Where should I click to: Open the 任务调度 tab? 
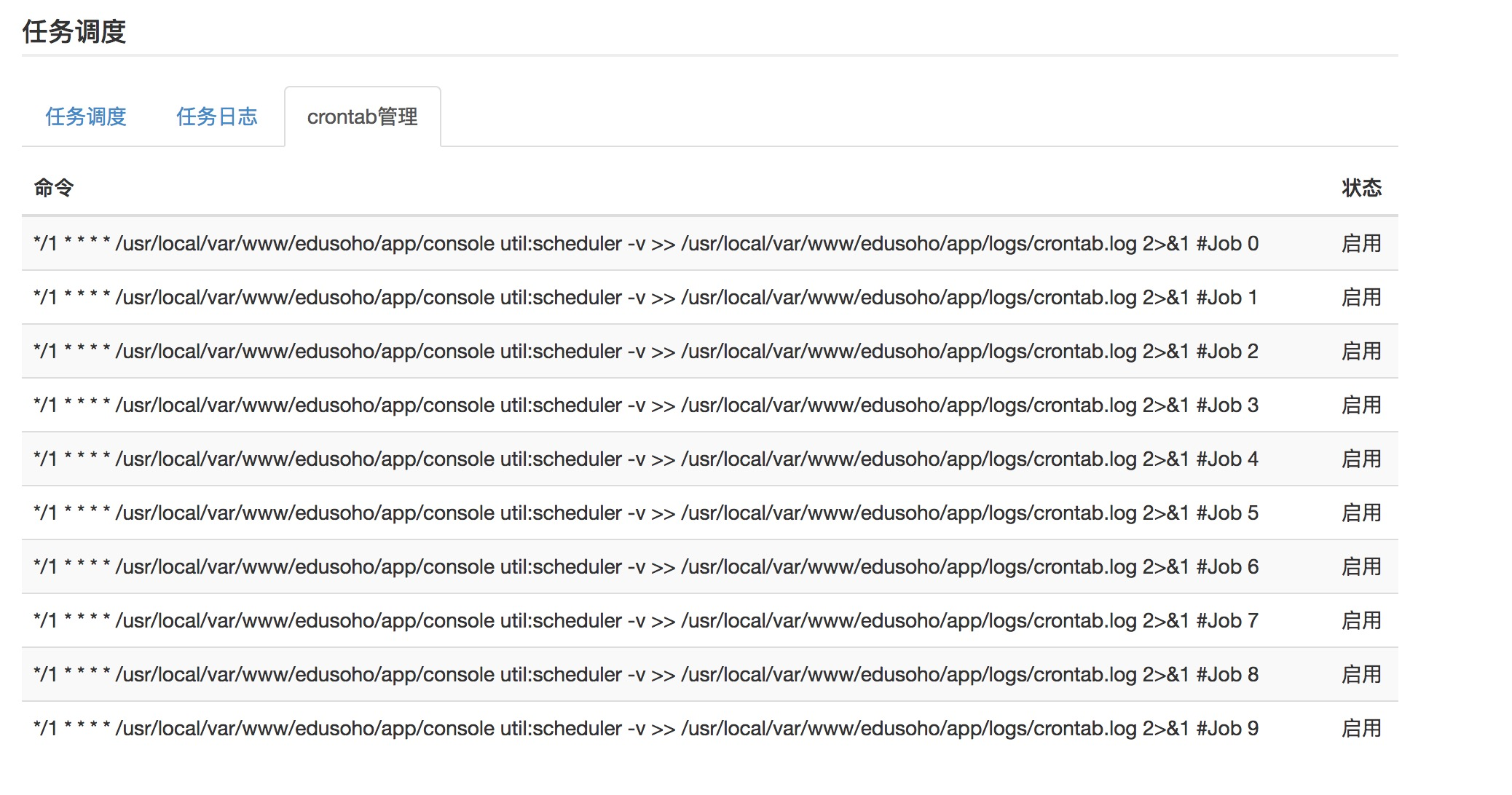[86, 116]
